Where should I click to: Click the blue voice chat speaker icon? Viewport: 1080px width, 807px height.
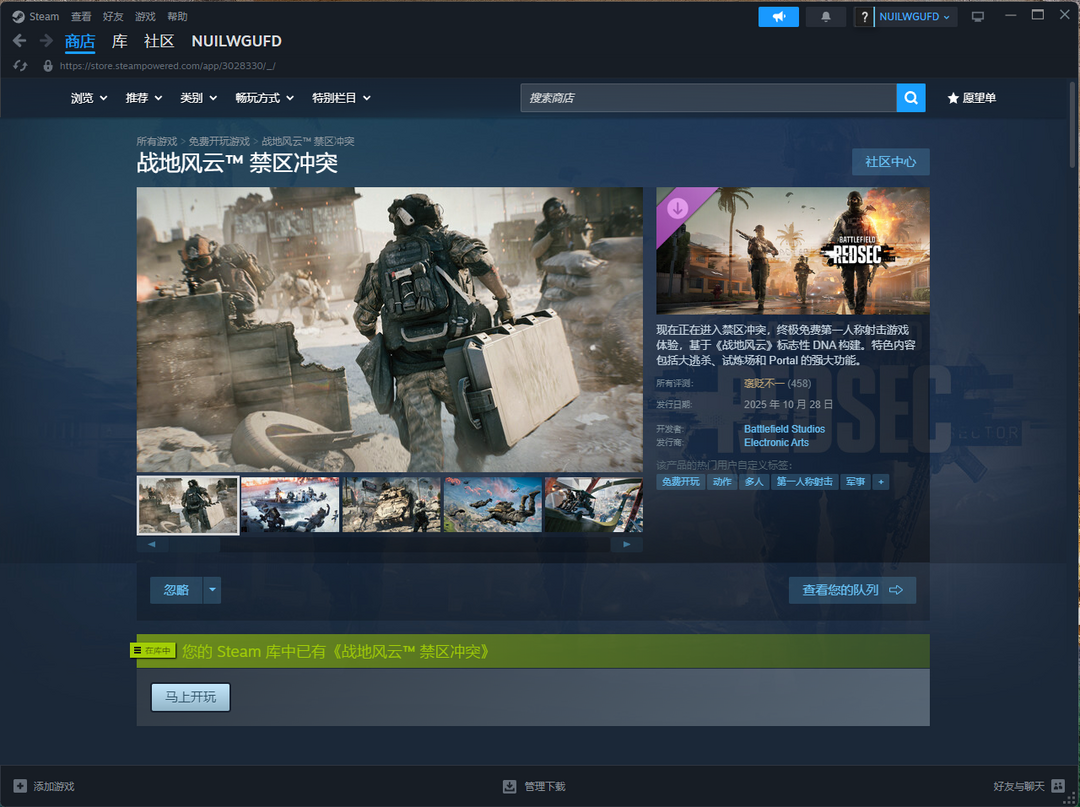[x=778, y=16]
